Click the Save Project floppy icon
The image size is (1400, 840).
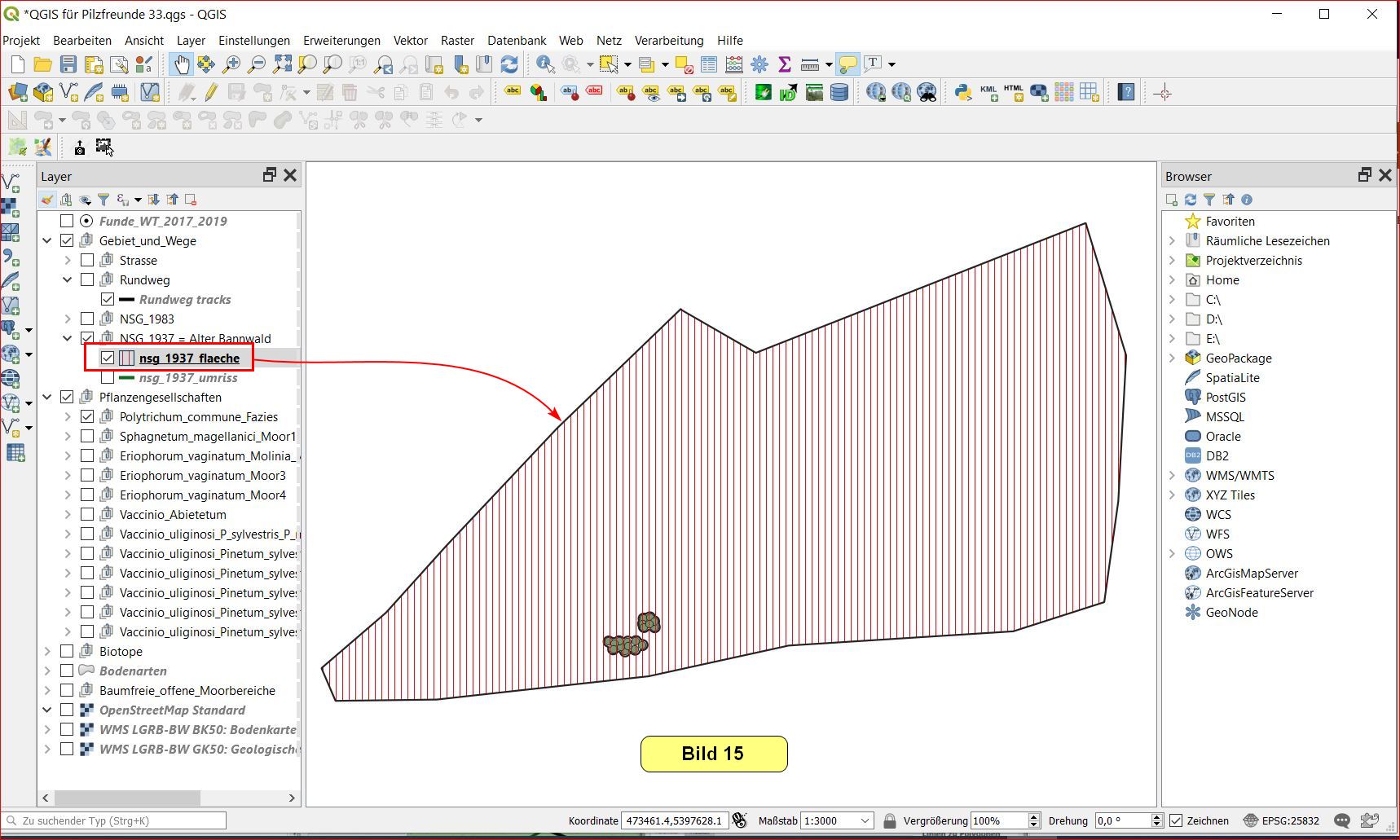click(x=68, y=64)
